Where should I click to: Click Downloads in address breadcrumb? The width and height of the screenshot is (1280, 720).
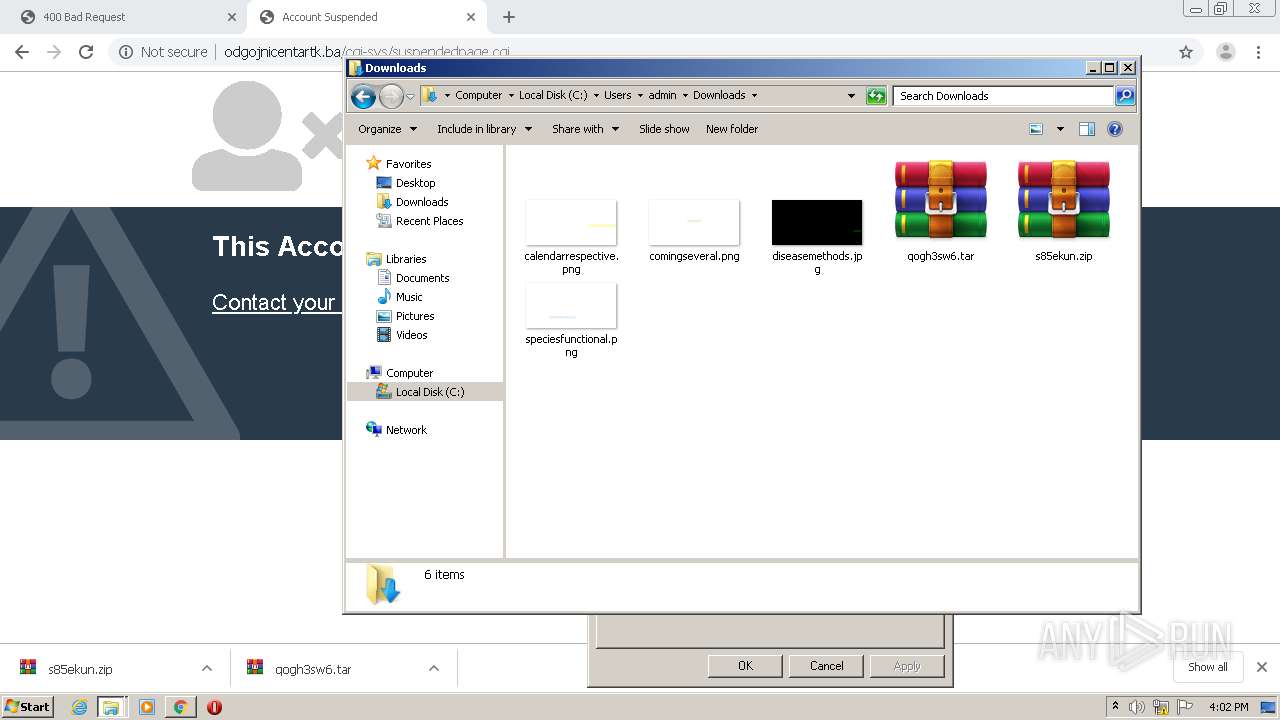[x=719, y=95]
